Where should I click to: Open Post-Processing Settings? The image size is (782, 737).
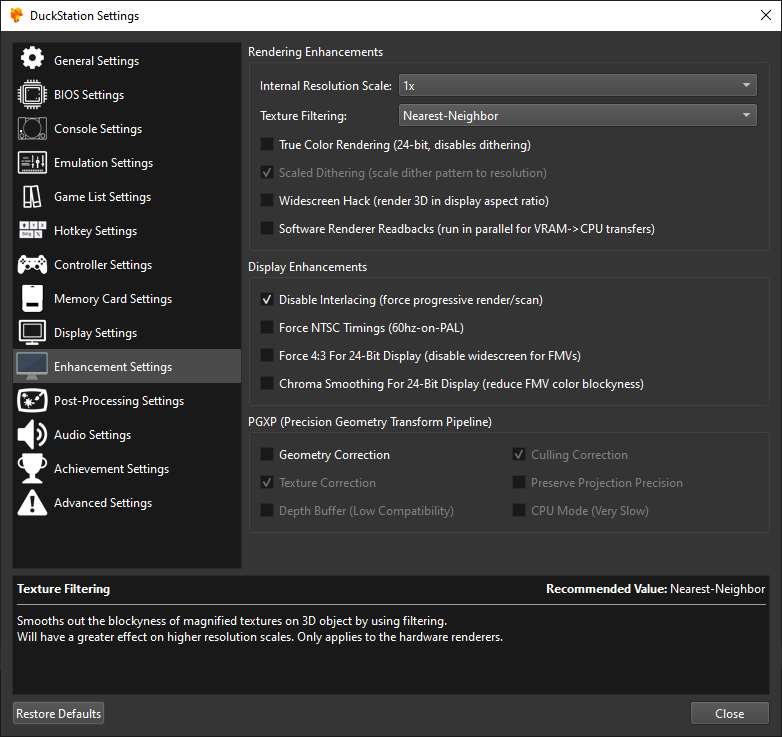127,400
